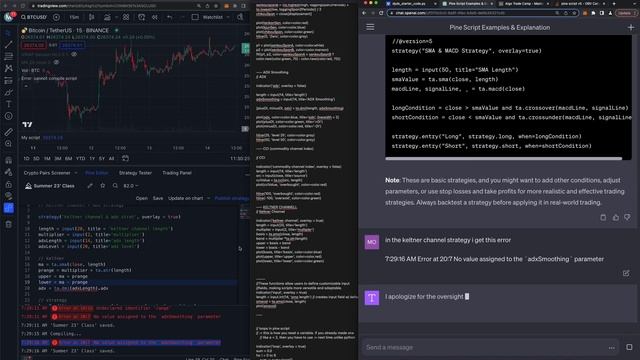Viewport: 640px width, 360px height.
Task: Click Update on chart
Action: pos(186,198)
